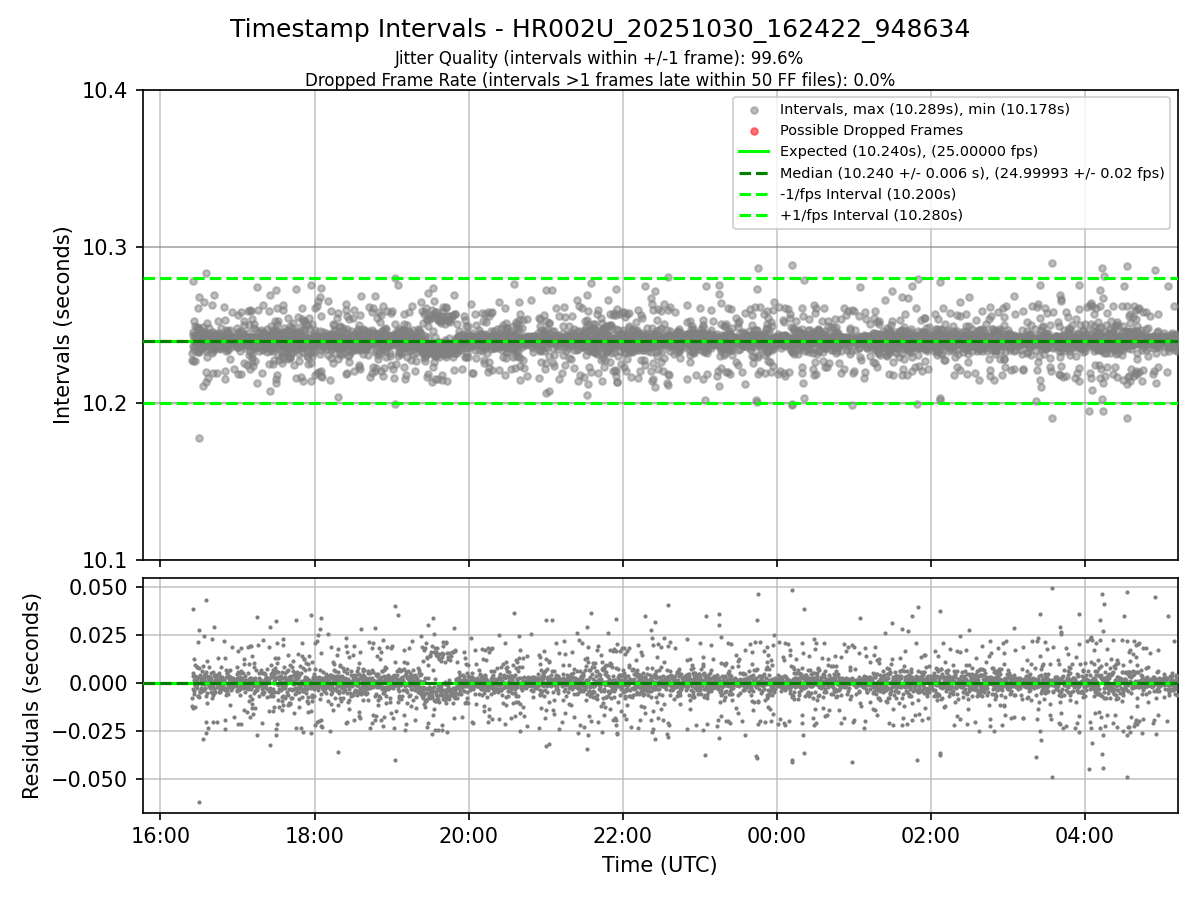Click the 04:00 tick label on time axis
1200x900 pixels.
(x=1085, y=834)
